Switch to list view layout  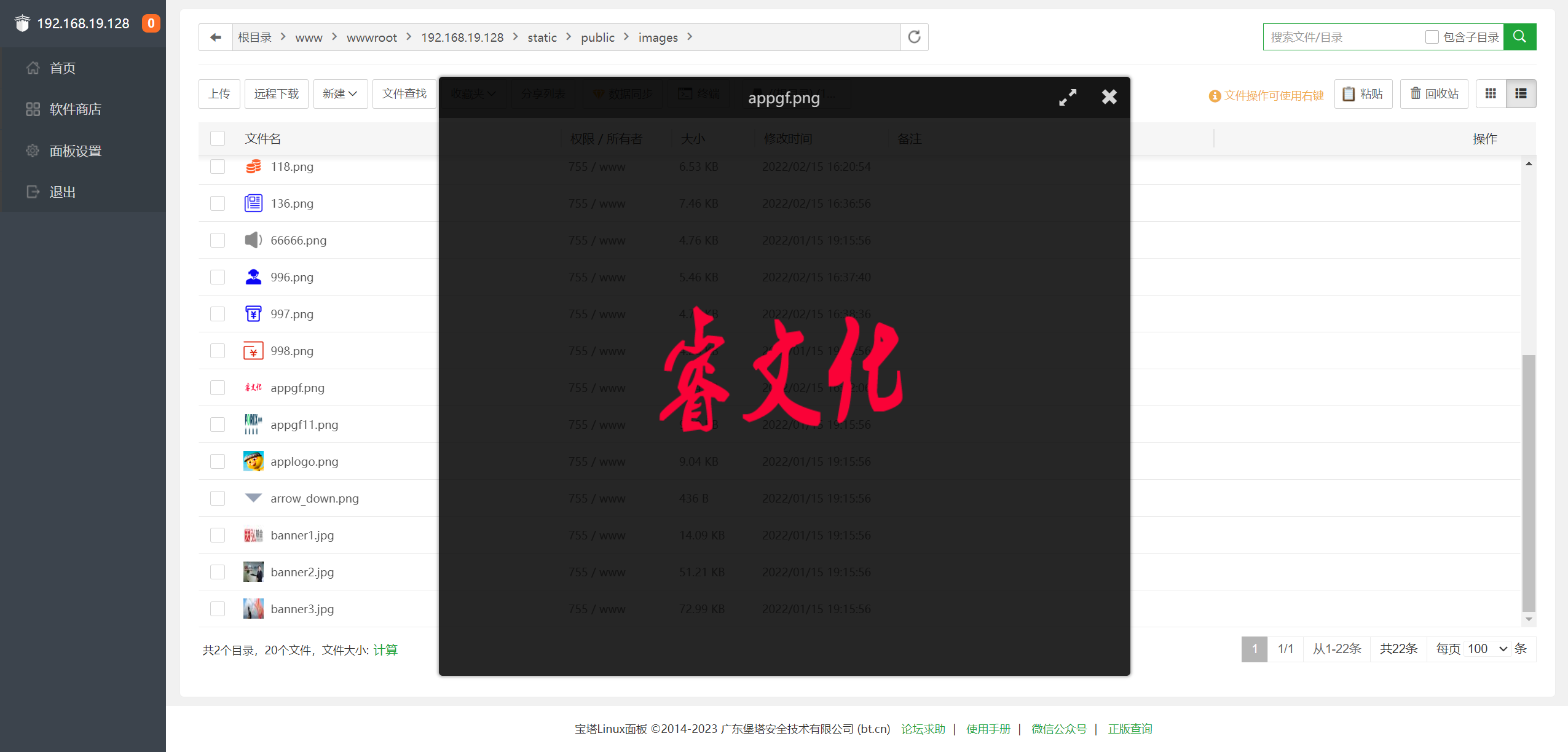tap(1521, 93)
